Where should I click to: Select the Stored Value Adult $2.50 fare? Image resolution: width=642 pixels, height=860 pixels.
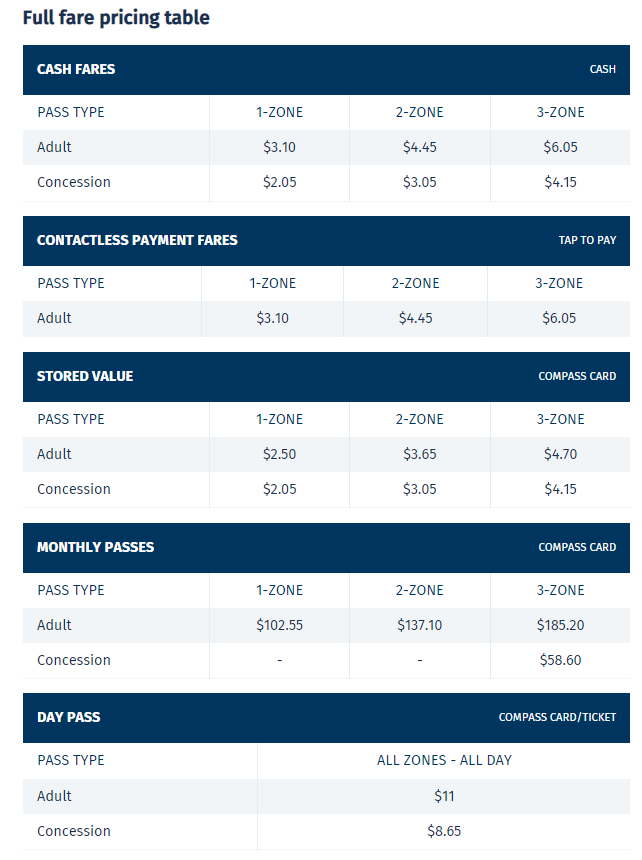(x=279, y=454)
